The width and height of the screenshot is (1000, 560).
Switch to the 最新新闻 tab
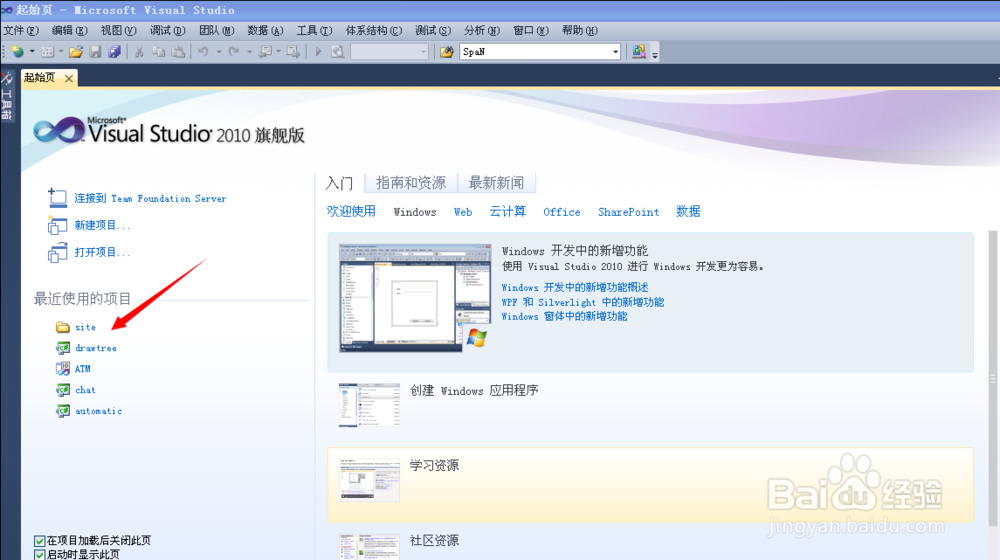[496, 183]
